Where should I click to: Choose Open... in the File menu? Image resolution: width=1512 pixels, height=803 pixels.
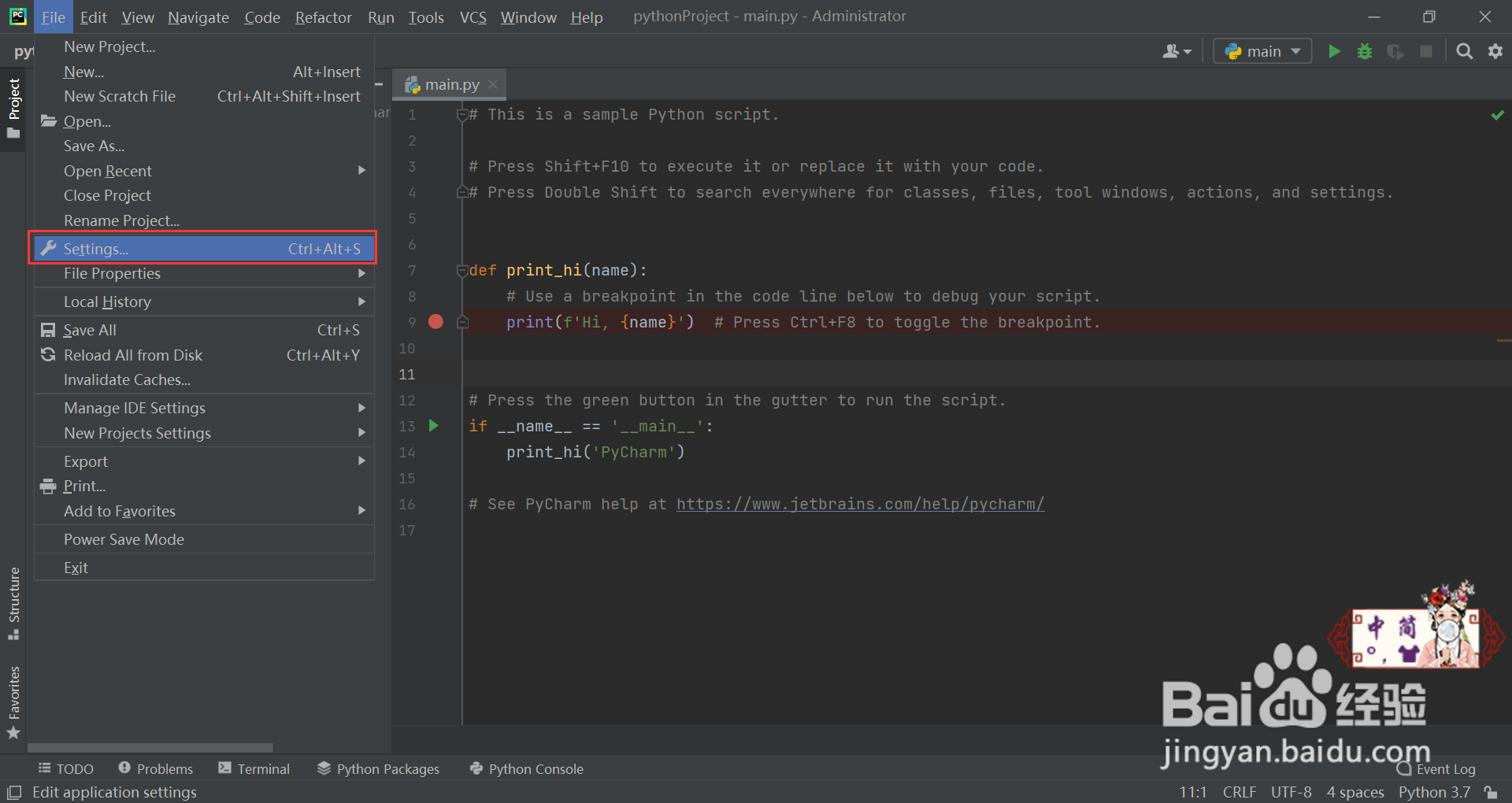click(204, 121)
